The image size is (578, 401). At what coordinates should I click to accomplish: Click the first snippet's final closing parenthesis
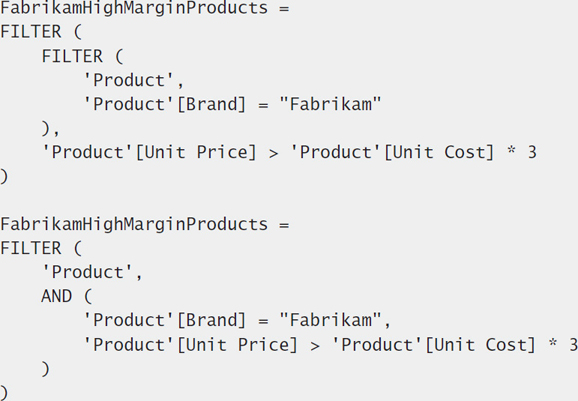coord(4,177)
